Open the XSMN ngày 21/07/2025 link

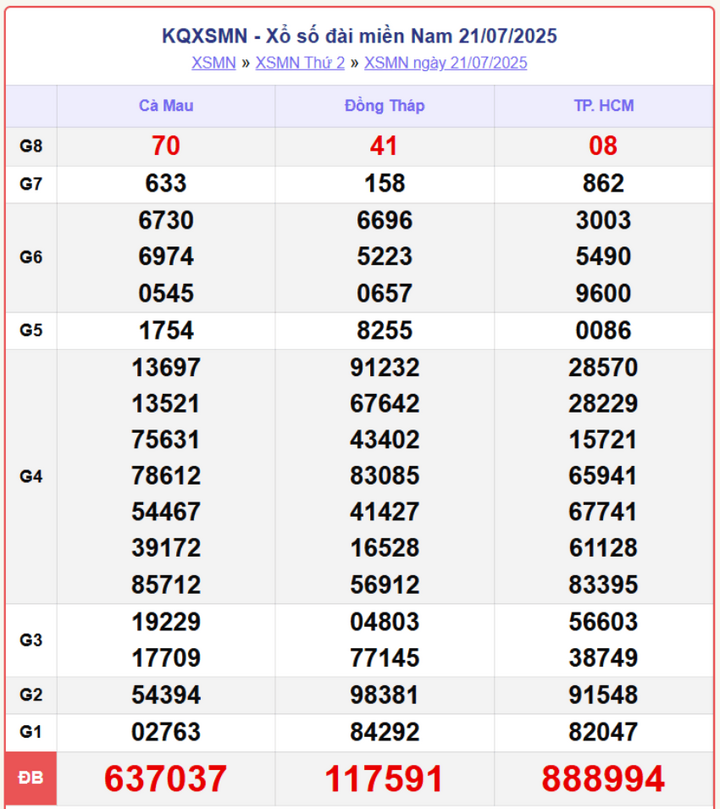pyautogui.click(x=446, y=63)
